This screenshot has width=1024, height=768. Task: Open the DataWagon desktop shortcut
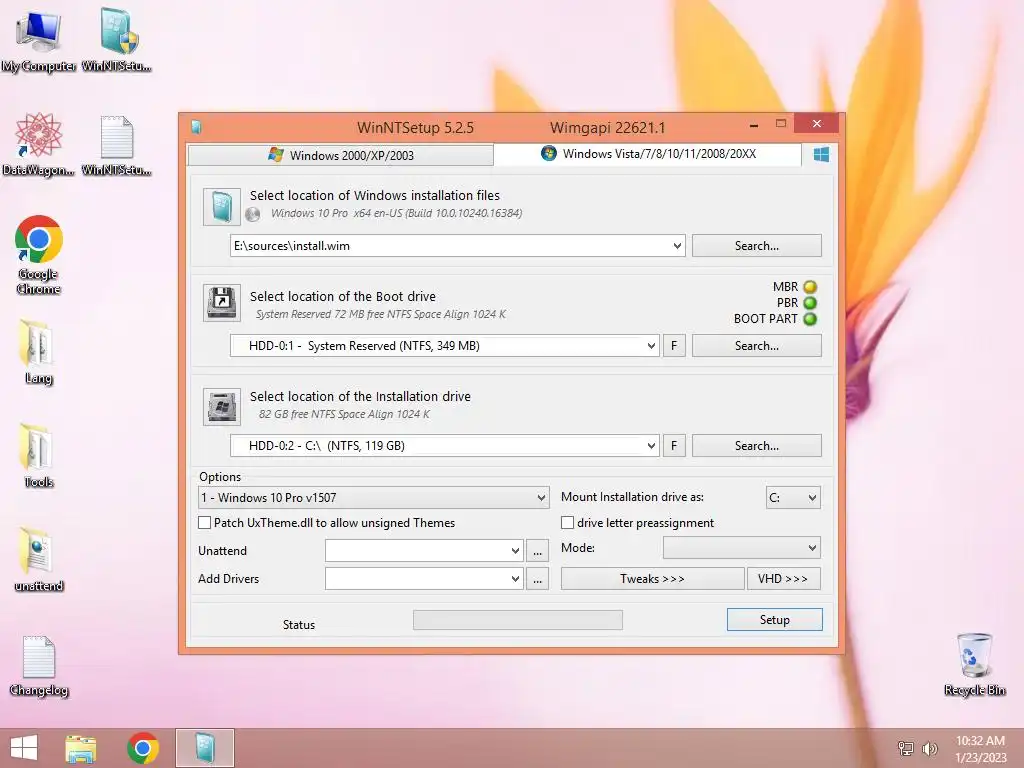tap(38, 144)
